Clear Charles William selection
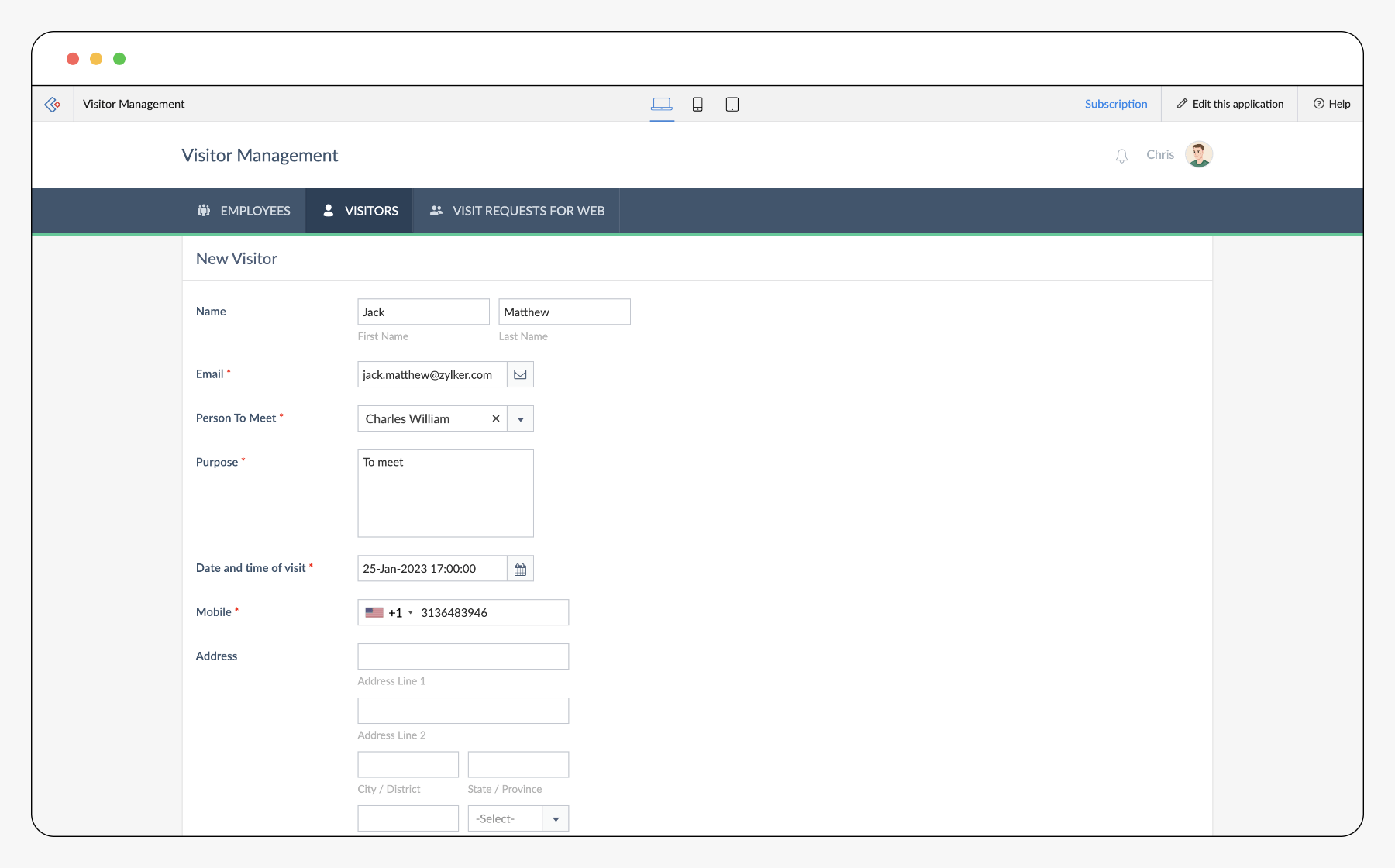The image size is (1395, 868). [x=496, y=418]
